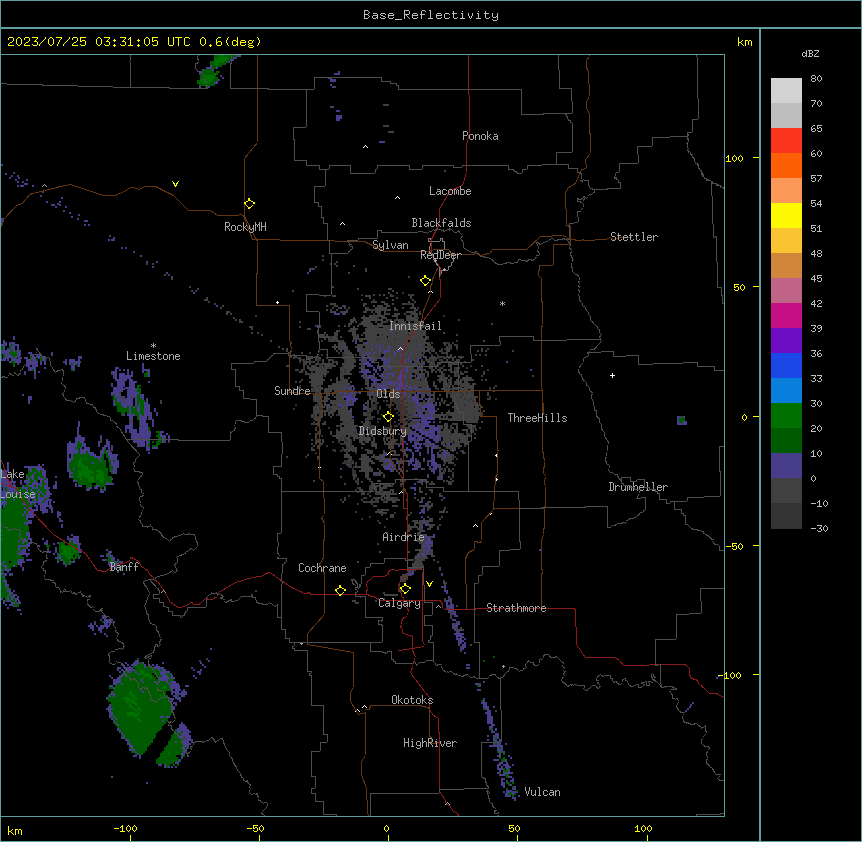Click the Lacombe city label
The width and height of the screenshot is (862, 842).
tap(450, 191)
